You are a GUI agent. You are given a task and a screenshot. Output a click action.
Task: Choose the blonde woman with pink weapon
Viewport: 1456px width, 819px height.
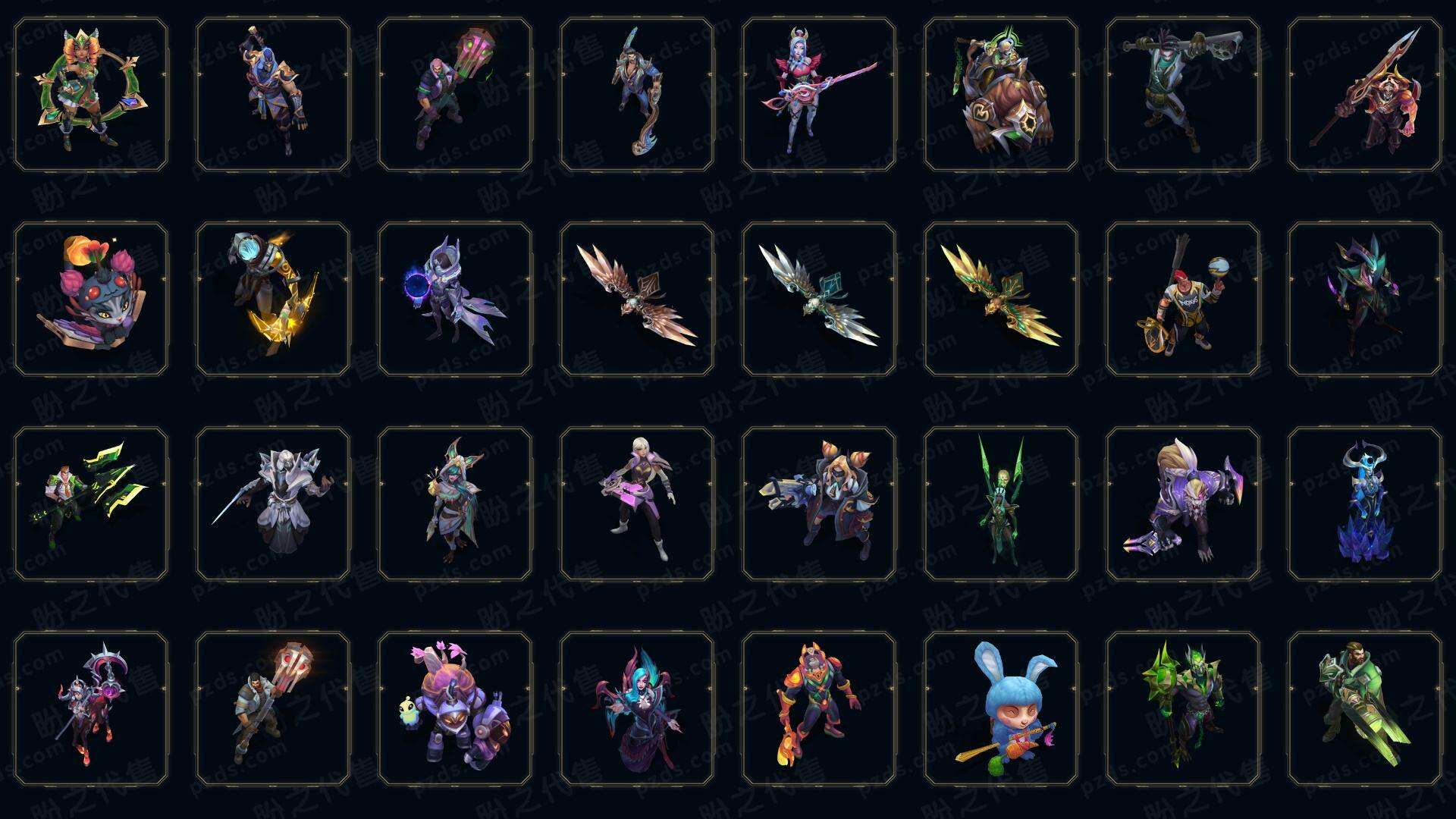click(x=637, y=504)
